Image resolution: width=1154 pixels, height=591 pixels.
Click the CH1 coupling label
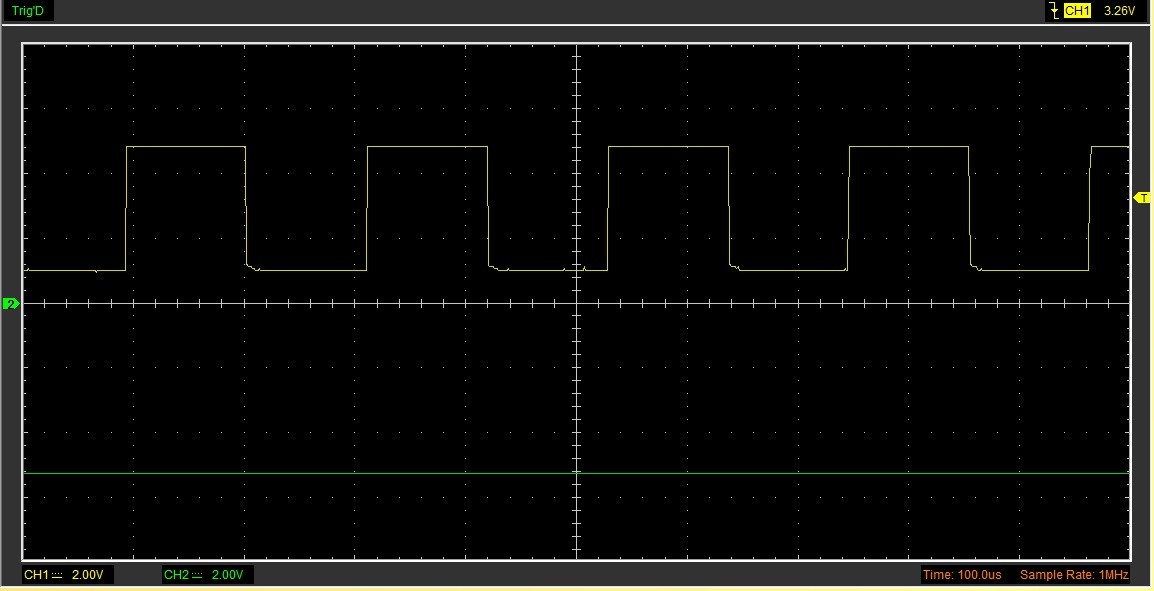(x=43, y=575)
